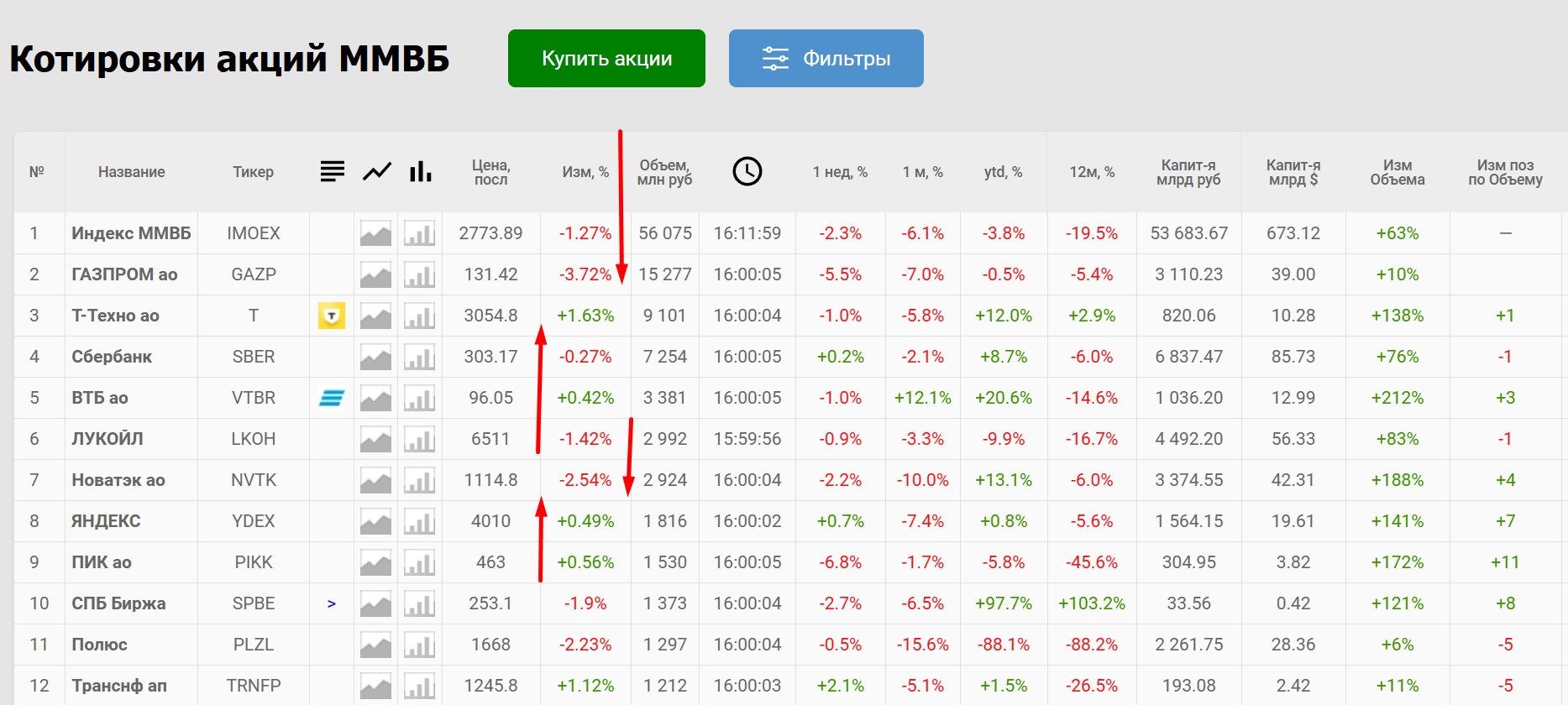1568x705 pixels.
Task: Sort by Изм поз по Объему column
Action: pyautogui.click(x=1505, y=172)
